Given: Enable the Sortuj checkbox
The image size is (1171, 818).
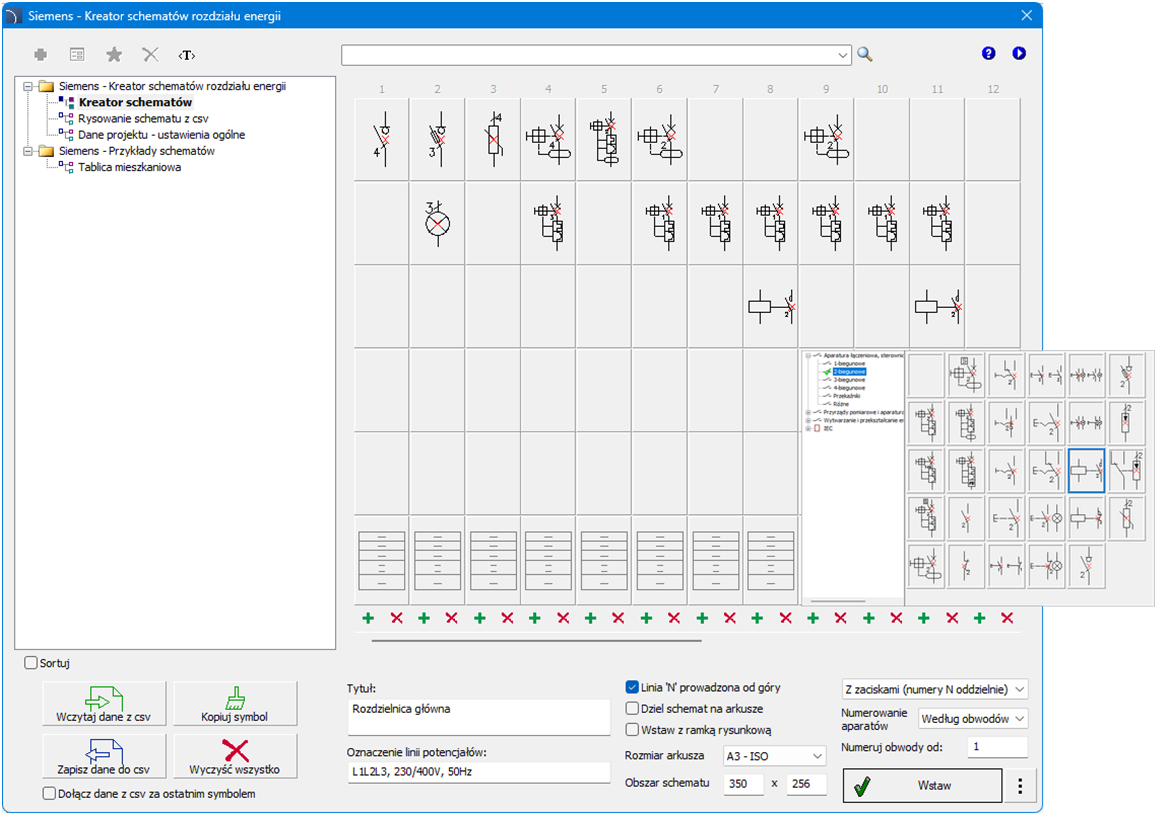Looking at the screenshot, I should coord(31,662).
